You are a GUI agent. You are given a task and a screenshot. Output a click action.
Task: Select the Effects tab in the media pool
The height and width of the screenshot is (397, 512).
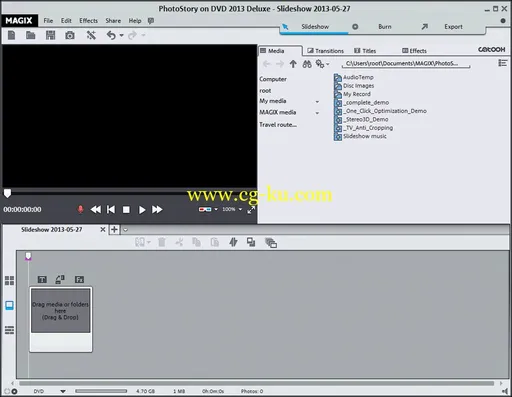click(414, 51)
